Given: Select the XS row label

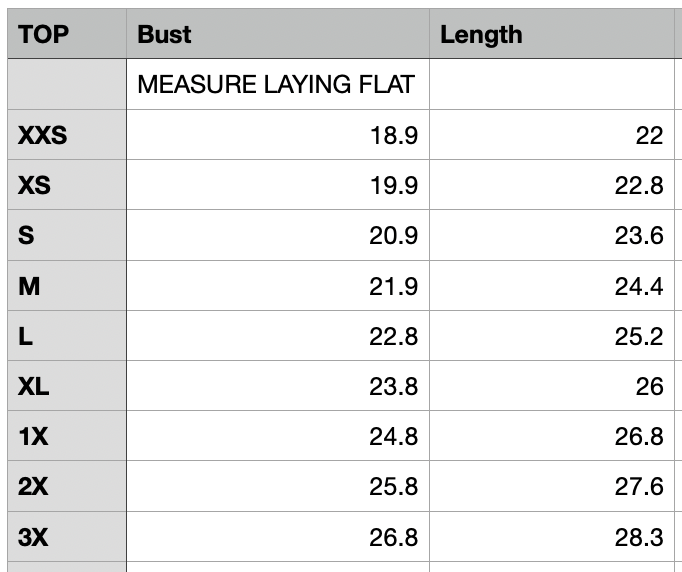Looking at the screenshot, I should coord(67,185).
